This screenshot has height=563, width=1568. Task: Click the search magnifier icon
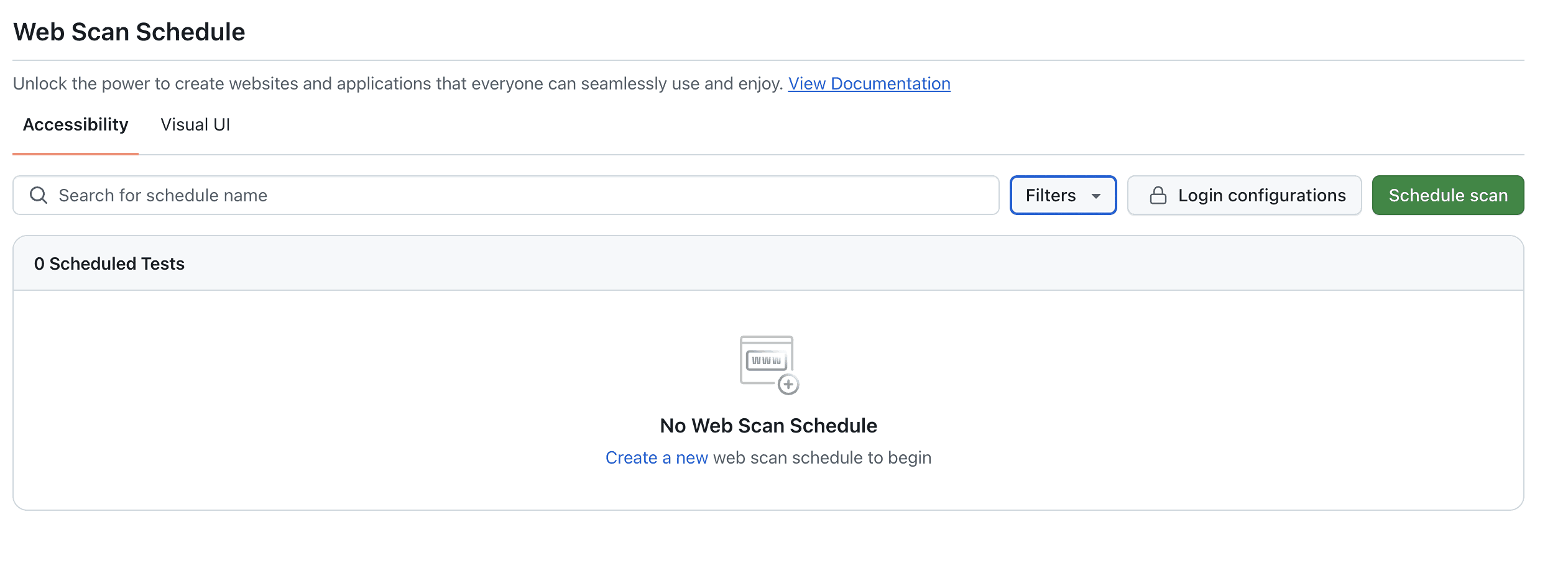[x=39, y=195]
